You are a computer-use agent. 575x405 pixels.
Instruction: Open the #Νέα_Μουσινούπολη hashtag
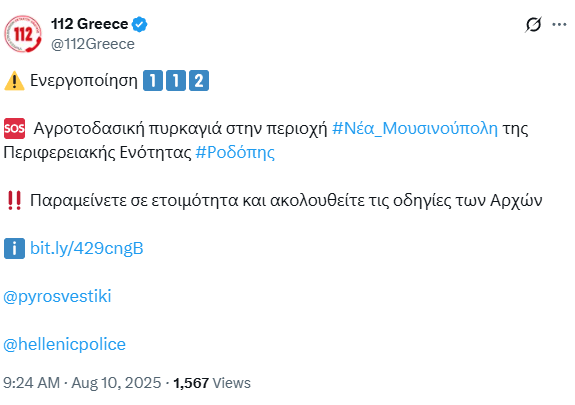coord(415,129)
